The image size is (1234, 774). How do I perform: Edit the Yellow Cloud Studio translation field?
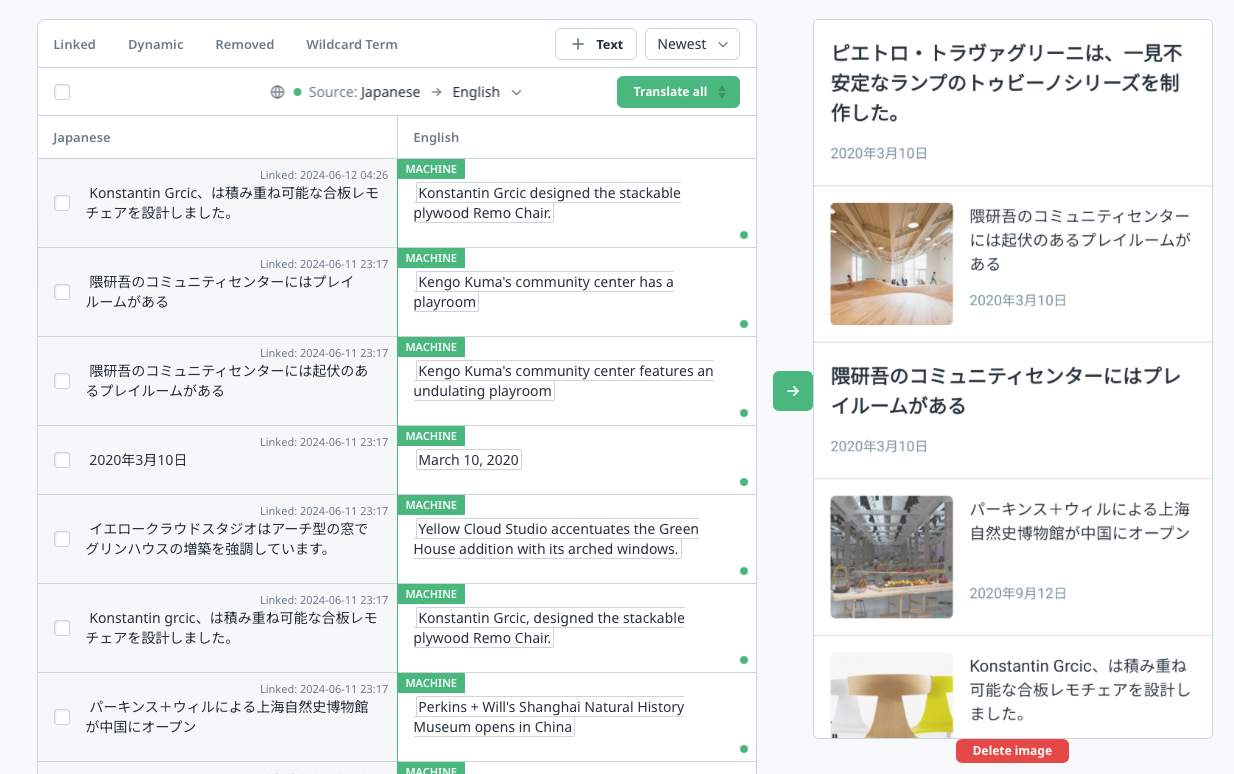pos(557,539)
